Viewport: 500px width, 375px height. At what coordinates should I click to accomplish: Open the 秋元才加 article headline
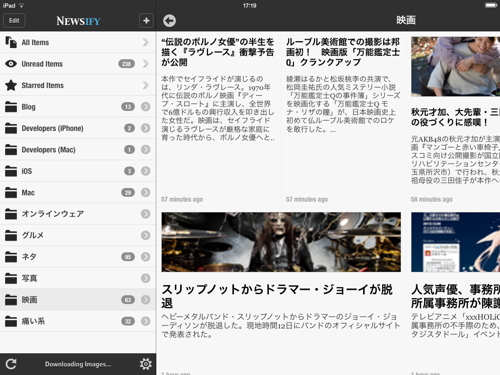[x=455, y=117]
